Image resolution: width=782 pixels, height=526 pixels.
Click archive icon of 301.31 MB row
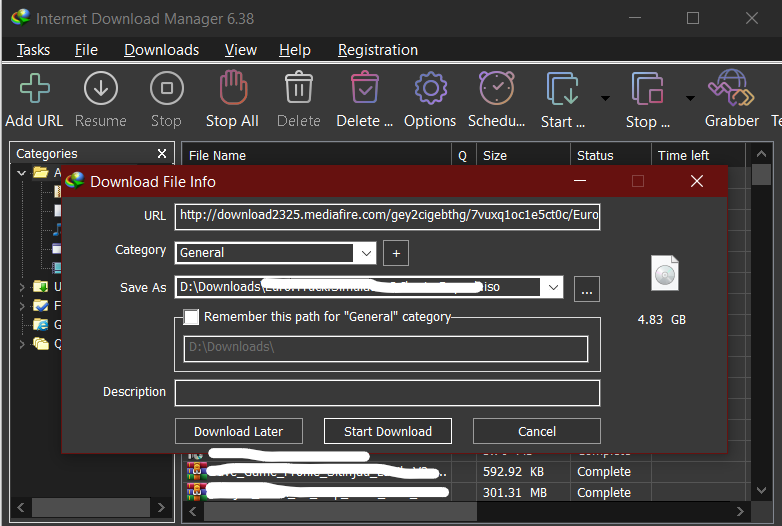coord(196,492)
